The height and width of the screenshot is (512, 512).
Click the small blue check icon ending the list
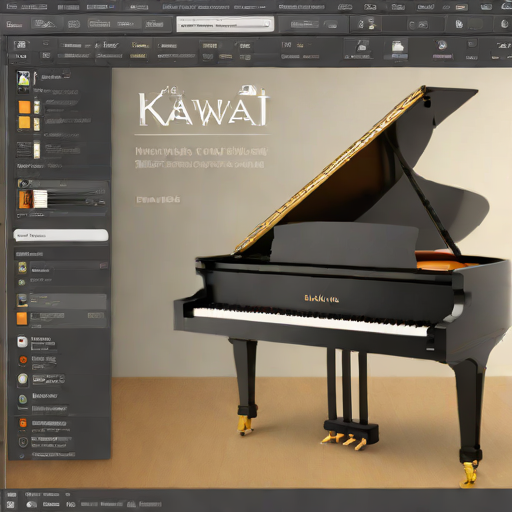[22, 455]
